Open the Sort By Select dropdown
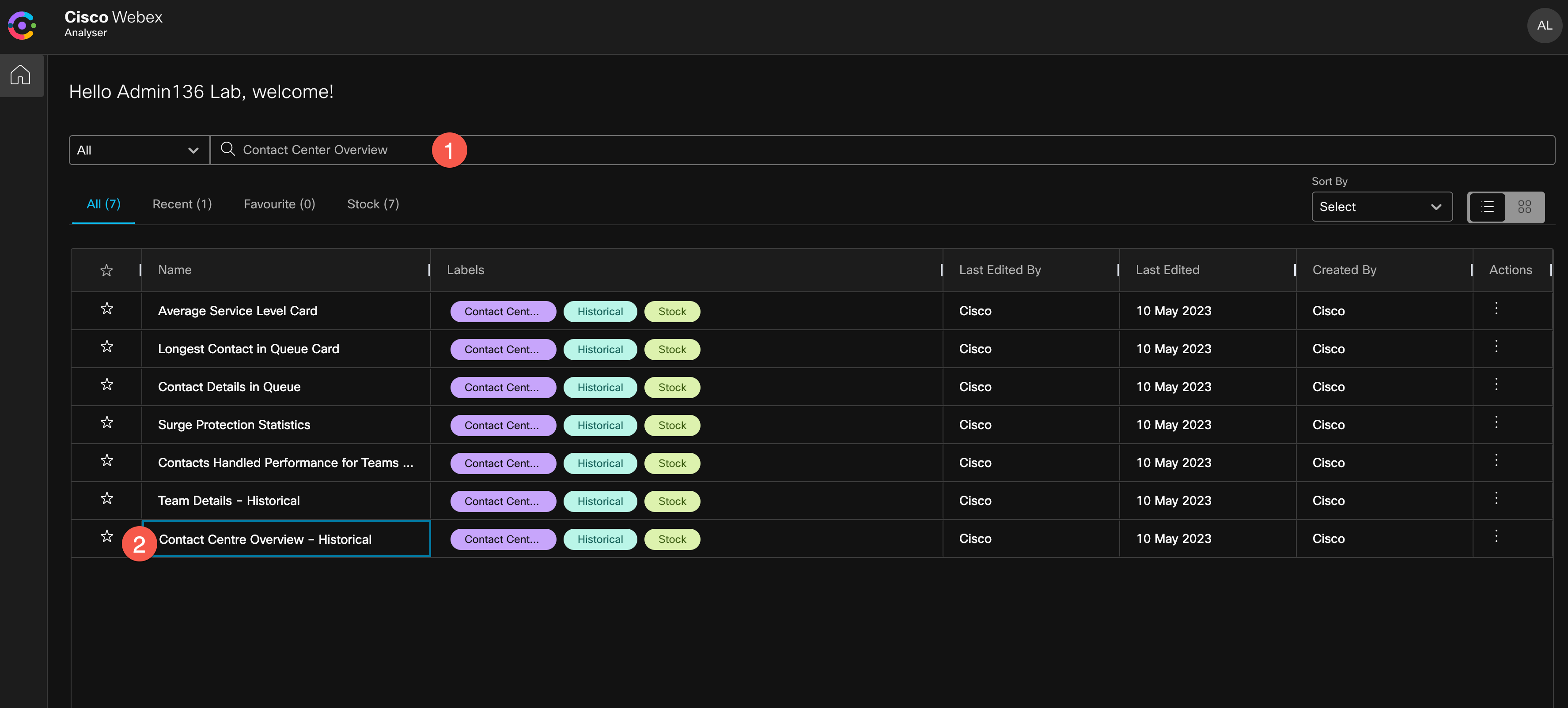Image resolution: width=1568 pixels, height=708 pixels. point(1381,207)
